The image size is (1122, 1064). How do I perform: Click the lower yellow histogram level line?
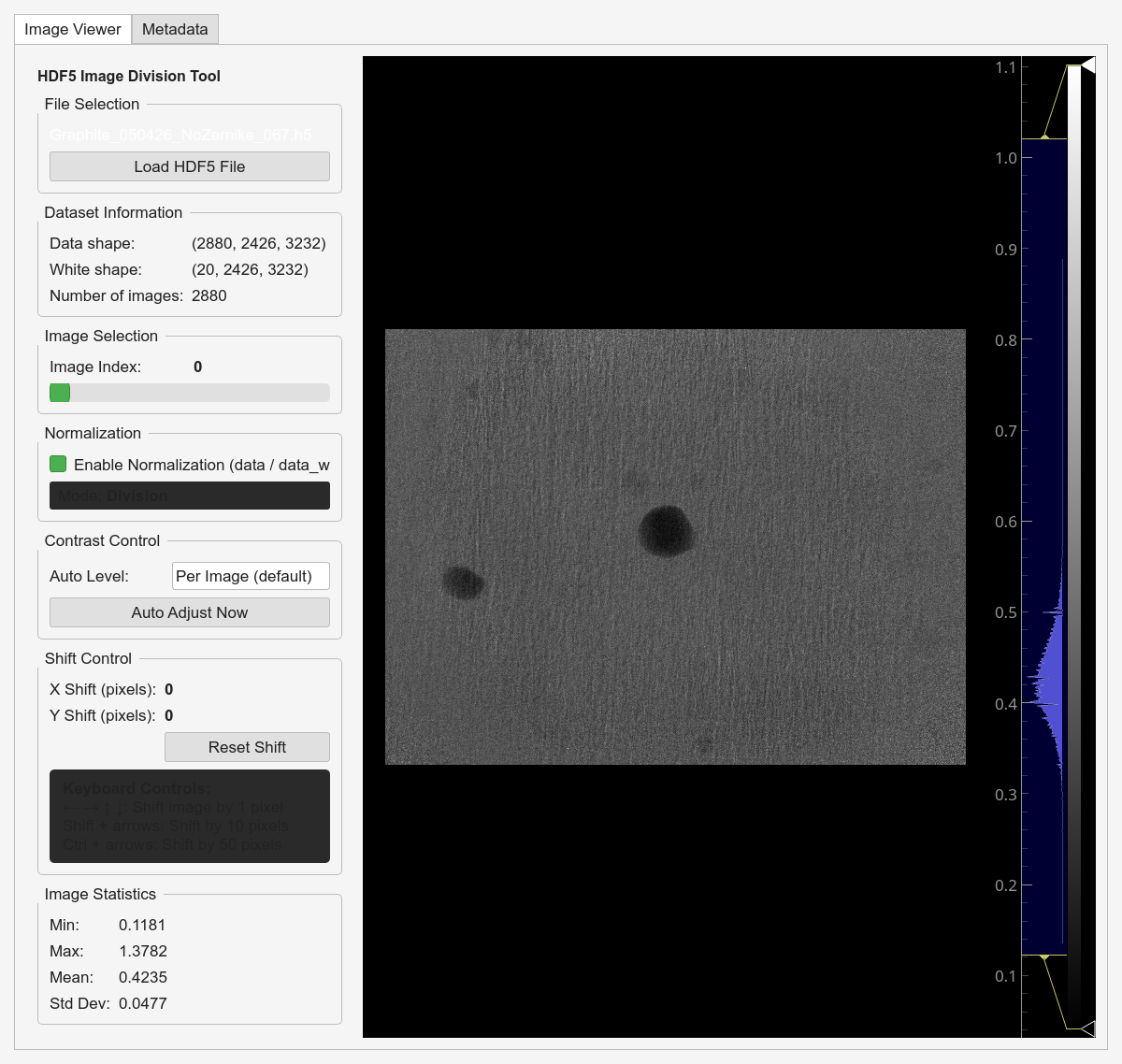1043,956
